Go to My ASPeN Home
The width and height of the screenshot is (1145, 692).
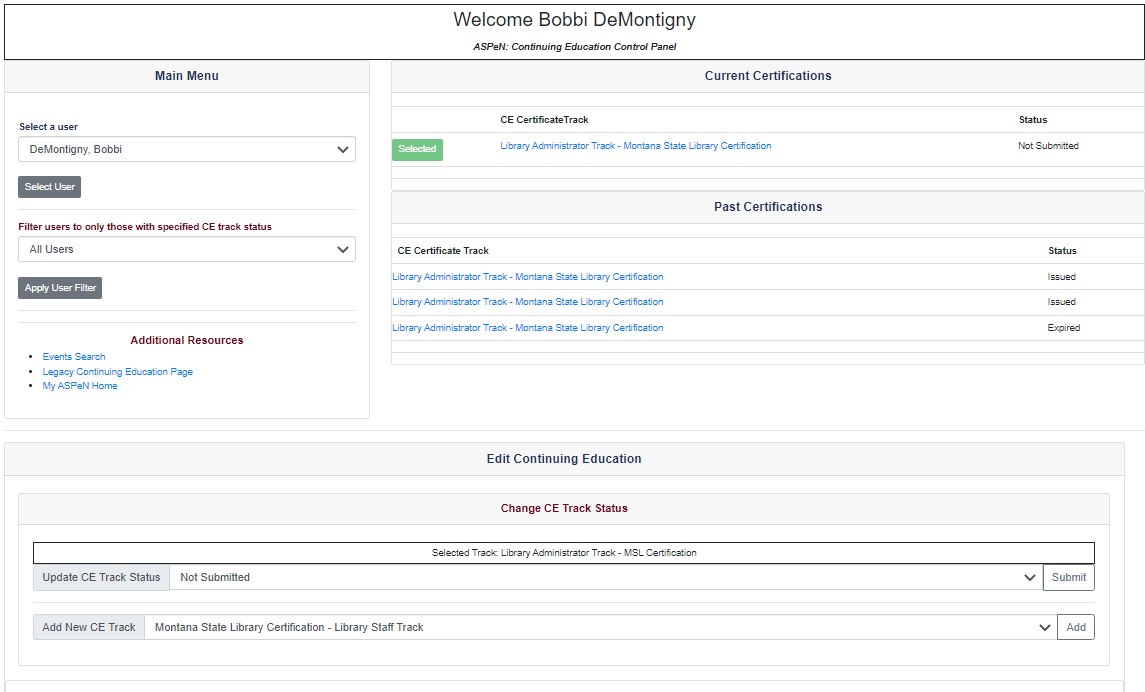point(79,385)
